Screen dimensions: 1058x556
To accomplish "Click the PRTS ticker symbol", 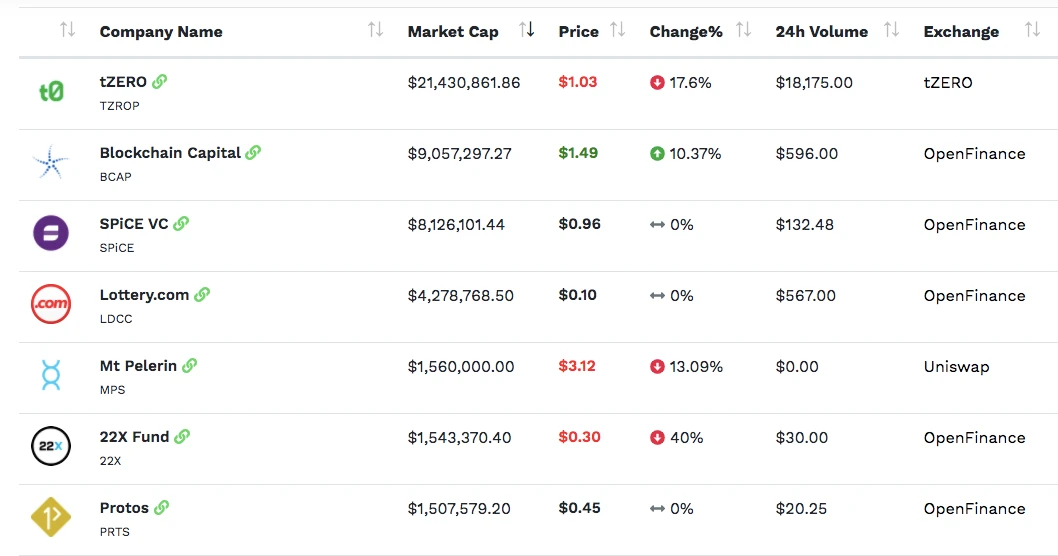I will (x=115, y=532).
